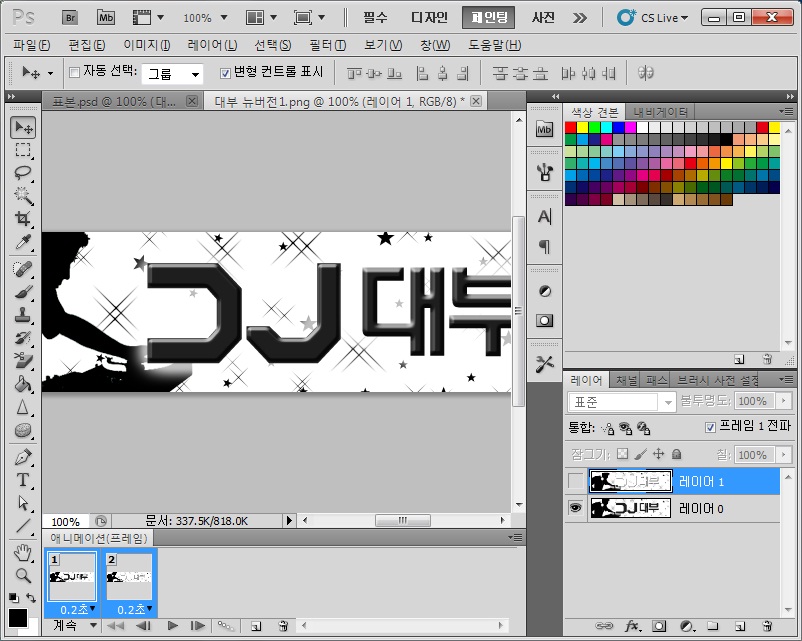Play the frame animation
This screenshot has height=641, width=802.
172,626
